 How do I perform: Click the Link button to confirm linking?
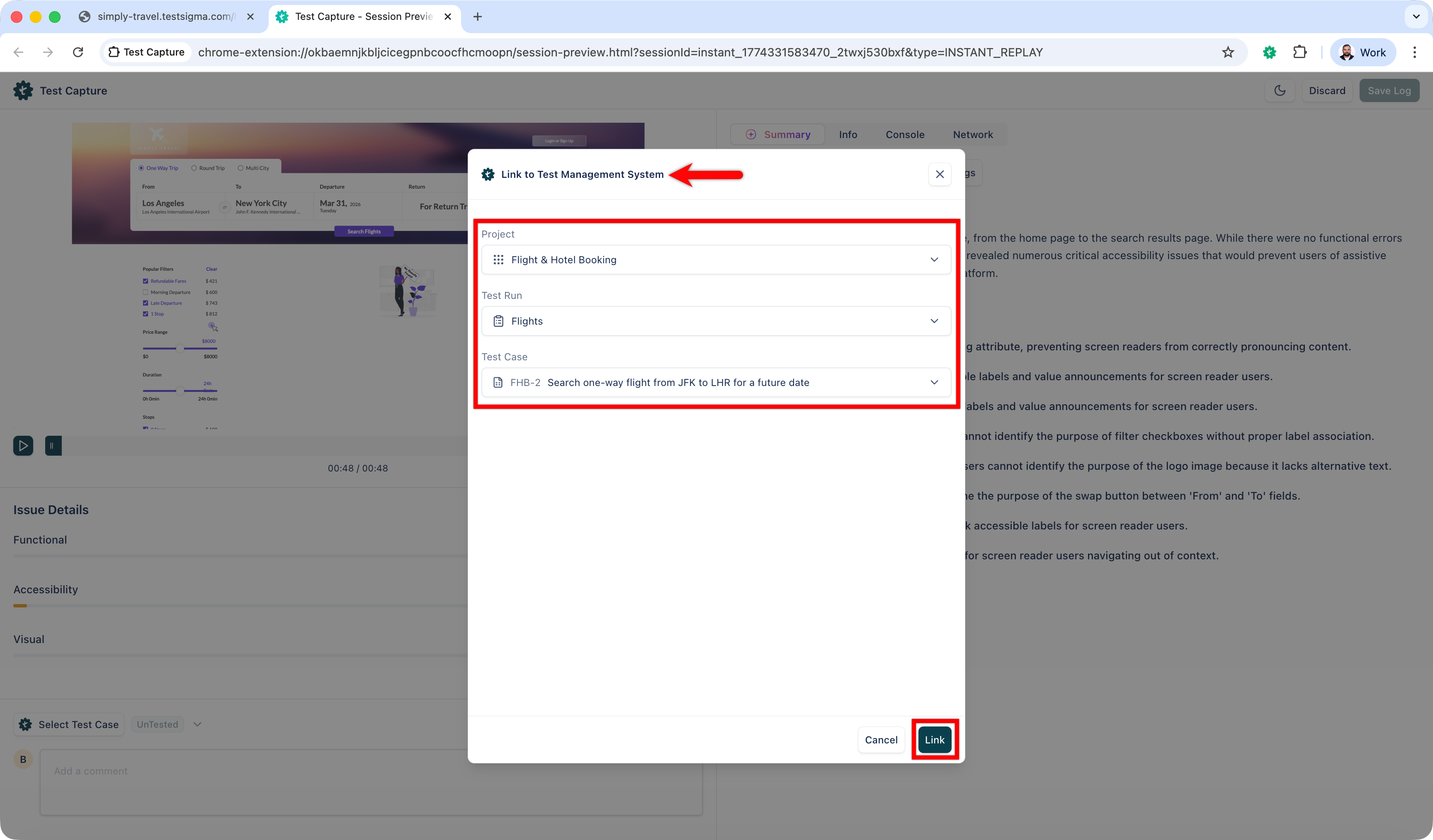[935, 739]
